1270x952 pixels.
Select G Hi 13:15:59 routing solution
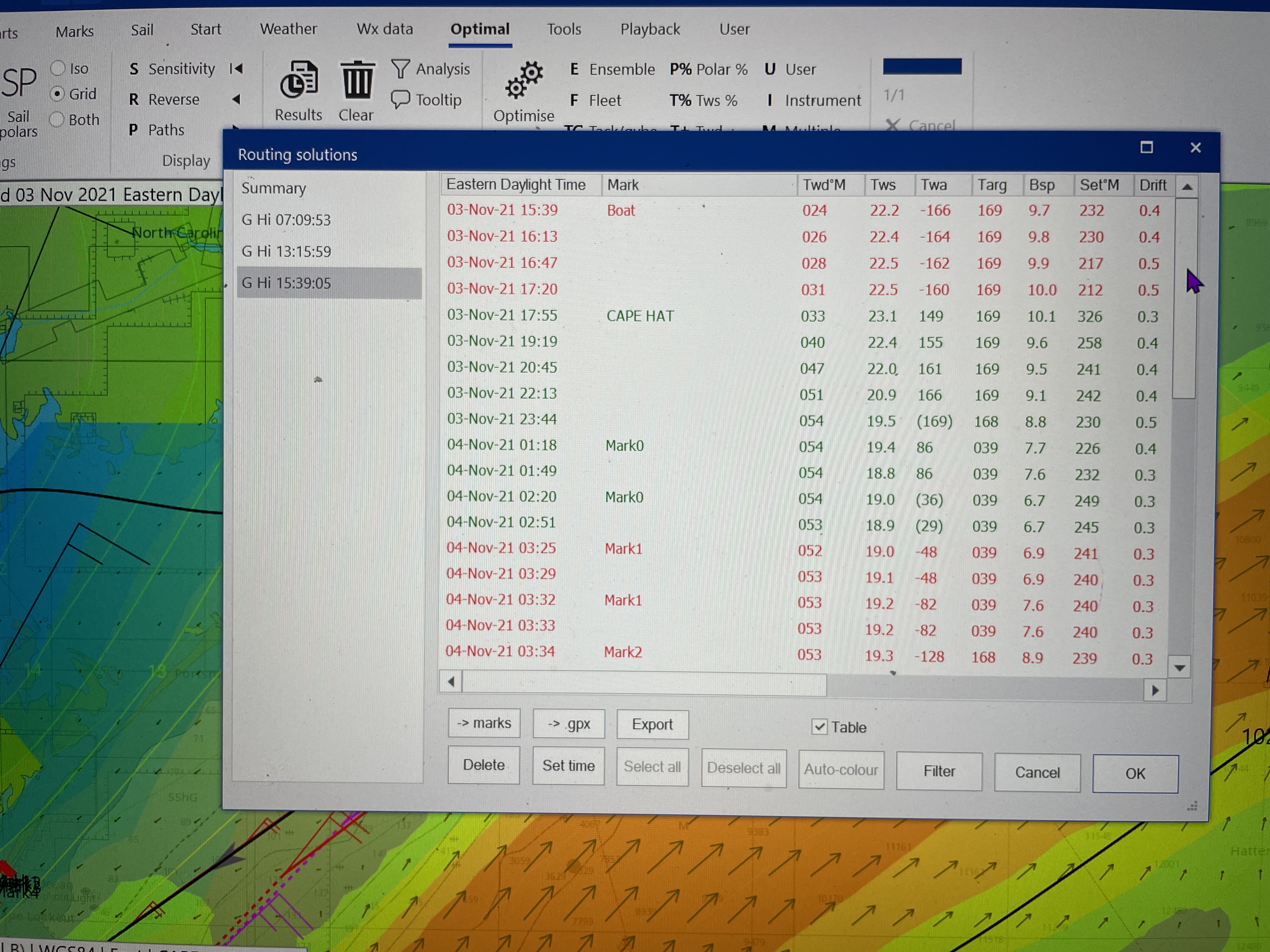287,251
